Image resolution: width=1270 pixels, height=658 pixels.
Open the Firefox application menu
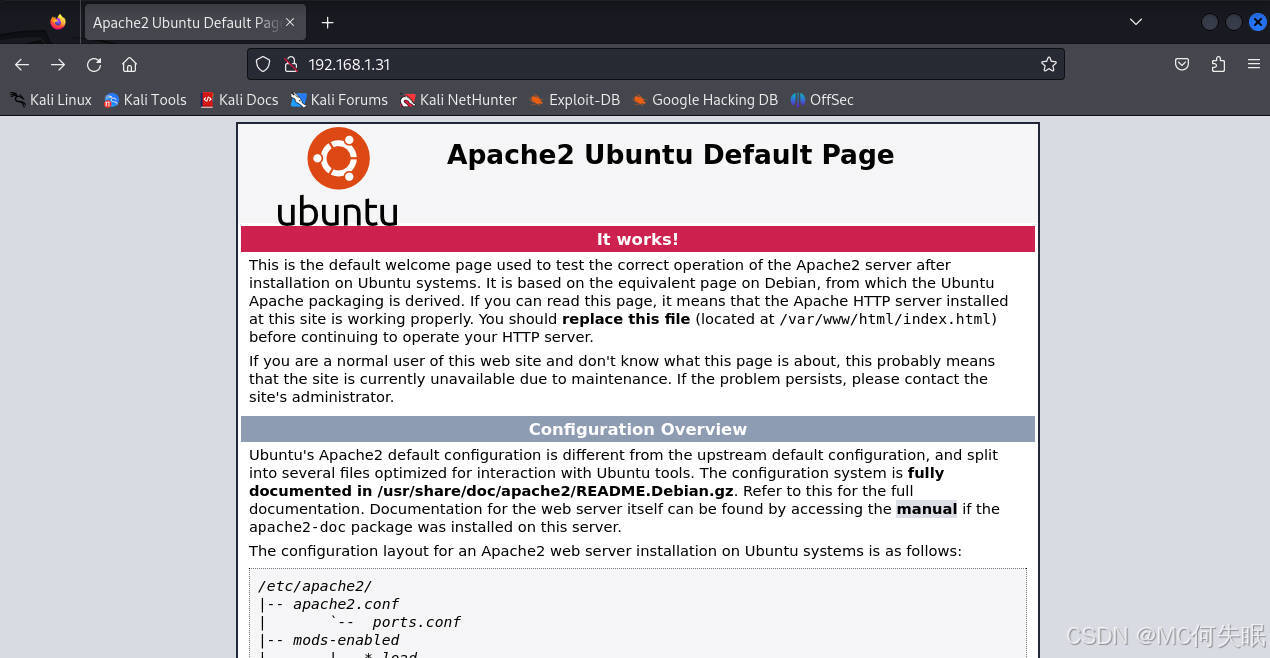(x=1253, y=64)
